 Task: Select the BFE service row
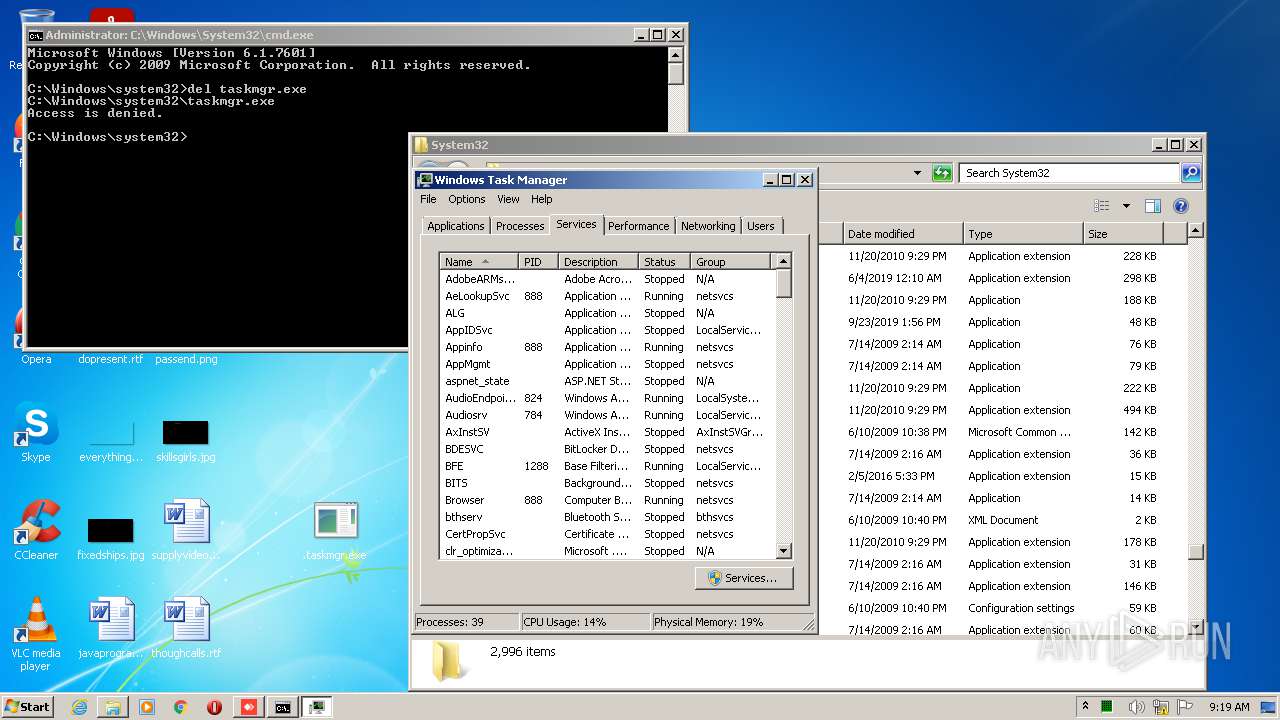click(x=607, y=466)
